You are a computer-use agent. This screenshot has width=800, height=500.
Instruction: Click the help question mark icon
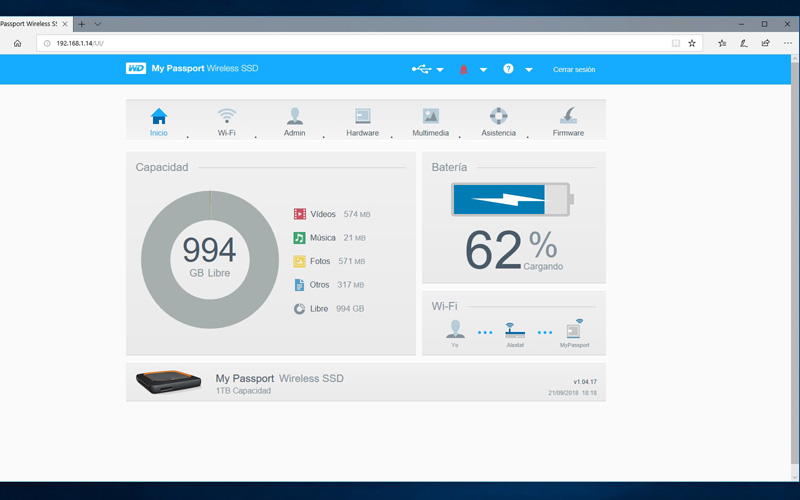click(x=508, y=69)
